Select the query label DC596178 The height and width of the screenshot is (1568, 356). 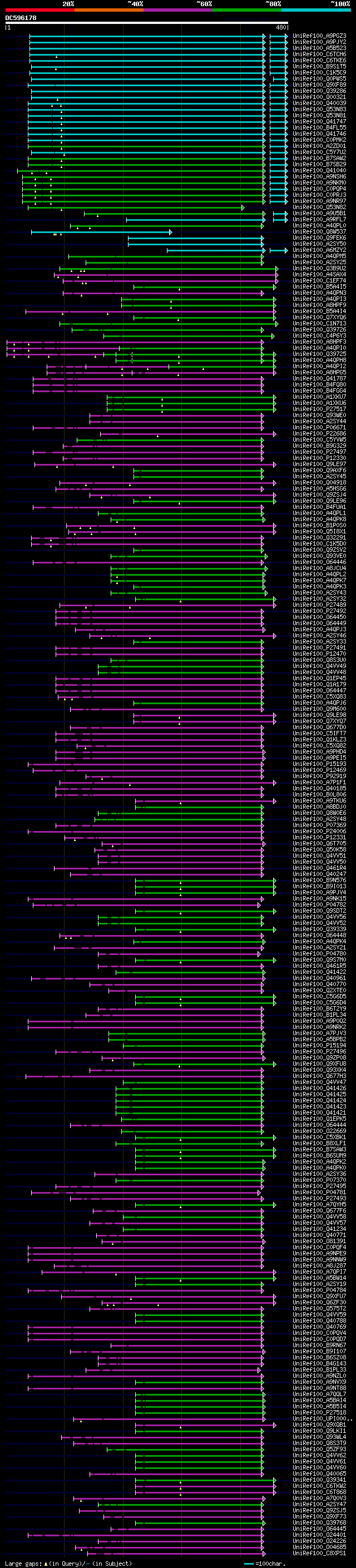pyautogui.click(x=21, y=18)
